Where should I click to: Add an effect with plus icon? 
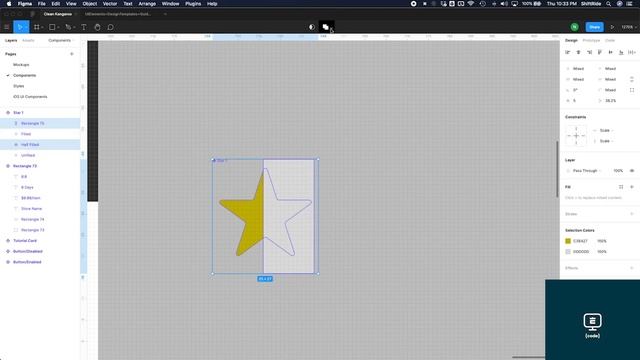632,268
